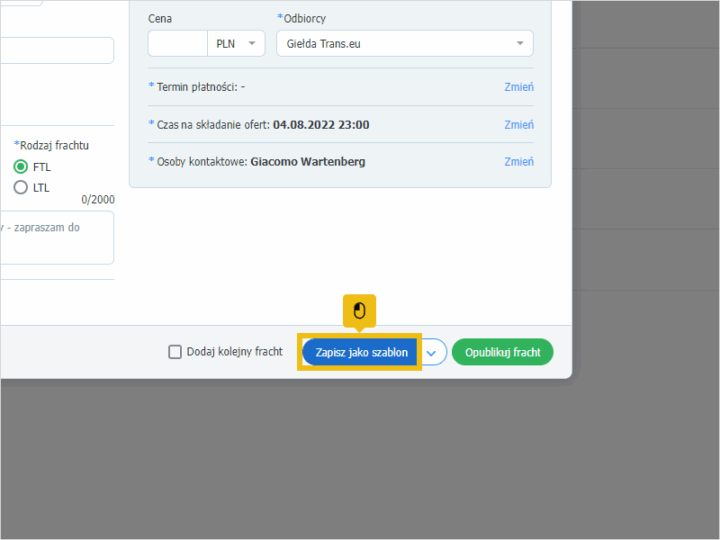
Task: Click the contact name Giacomo Wartenberg
Action: click(x=307, y=162)
